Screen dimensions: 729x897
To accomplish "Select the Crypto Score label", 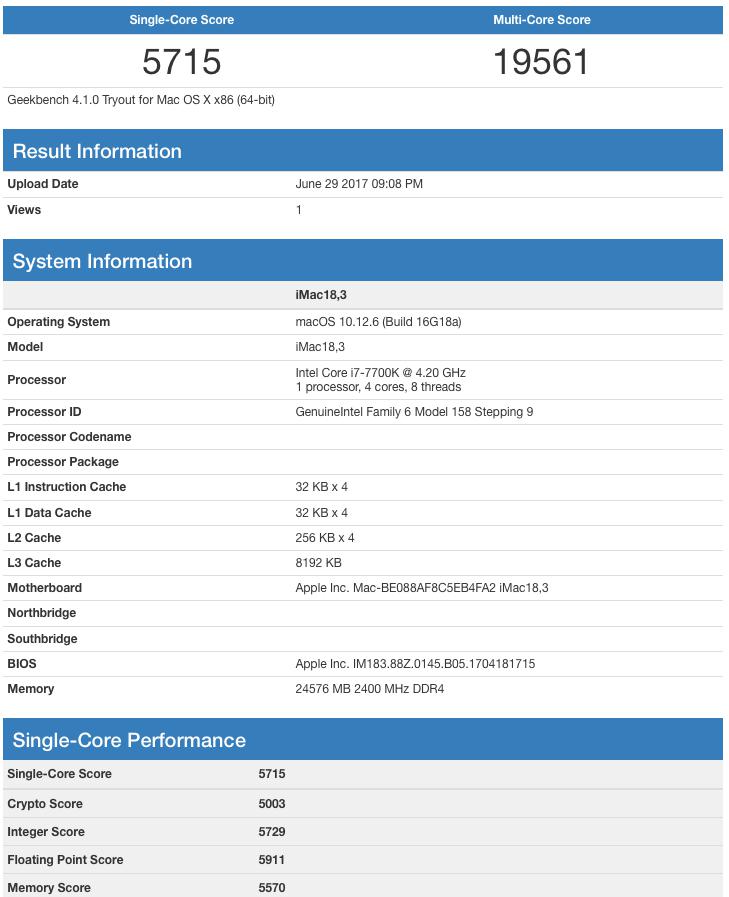I will point(45,804).
